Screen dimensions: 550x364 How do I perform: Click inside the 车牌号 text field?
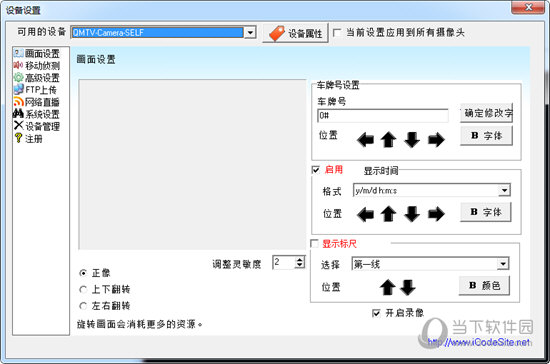tap(383, 115)
